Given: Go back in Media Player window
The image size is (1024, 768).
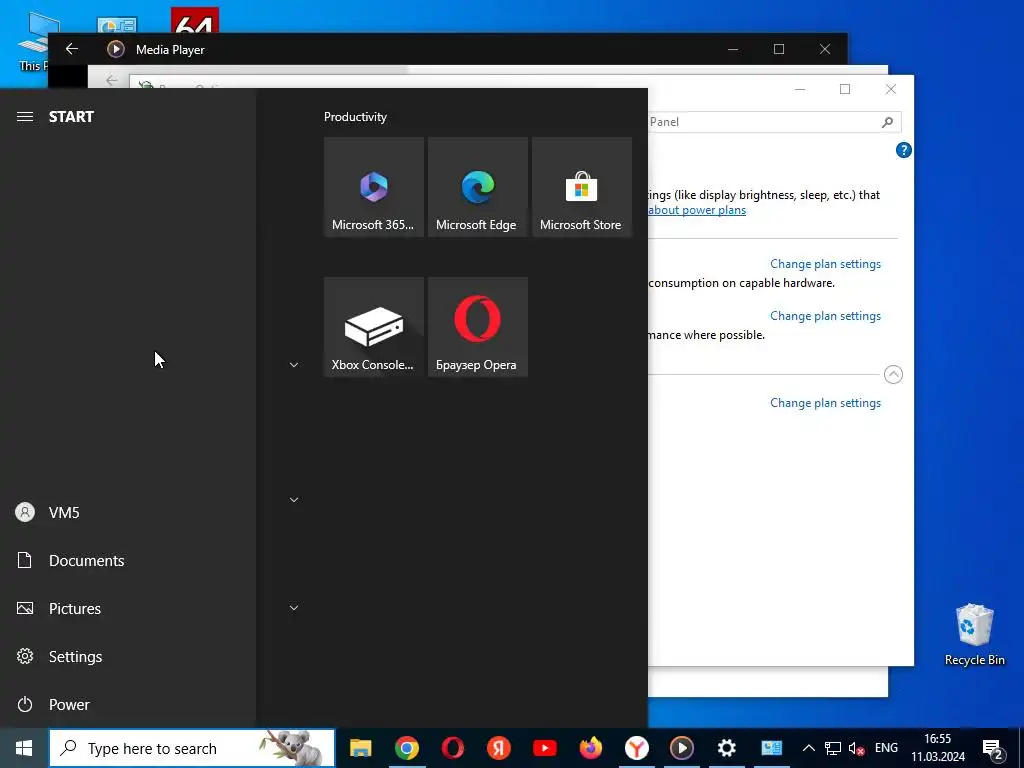Looking at the screenshot, I should 72,49.
